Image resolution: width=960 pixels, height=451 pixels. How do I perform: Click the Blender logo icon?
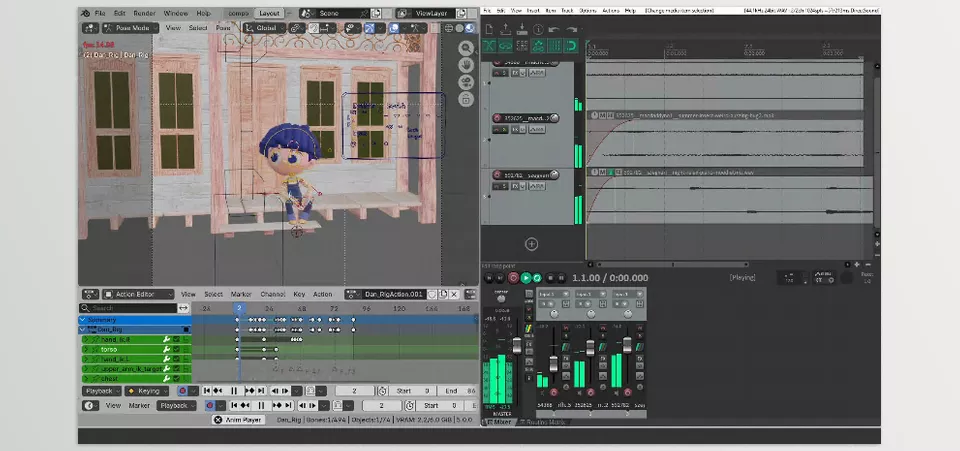tap(86, 13)
